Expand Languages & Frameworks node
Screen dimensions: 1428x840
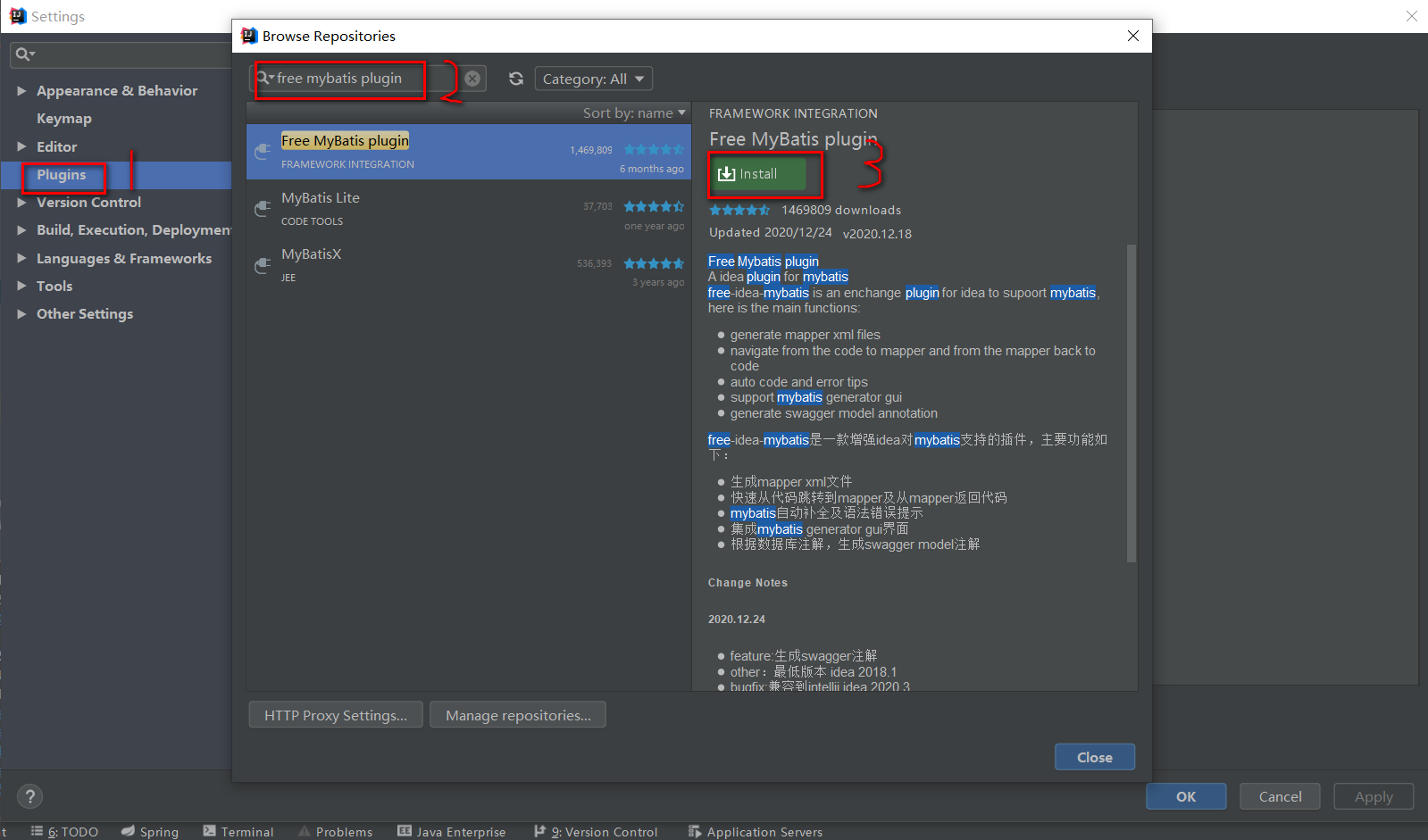[x=21, y=258]
